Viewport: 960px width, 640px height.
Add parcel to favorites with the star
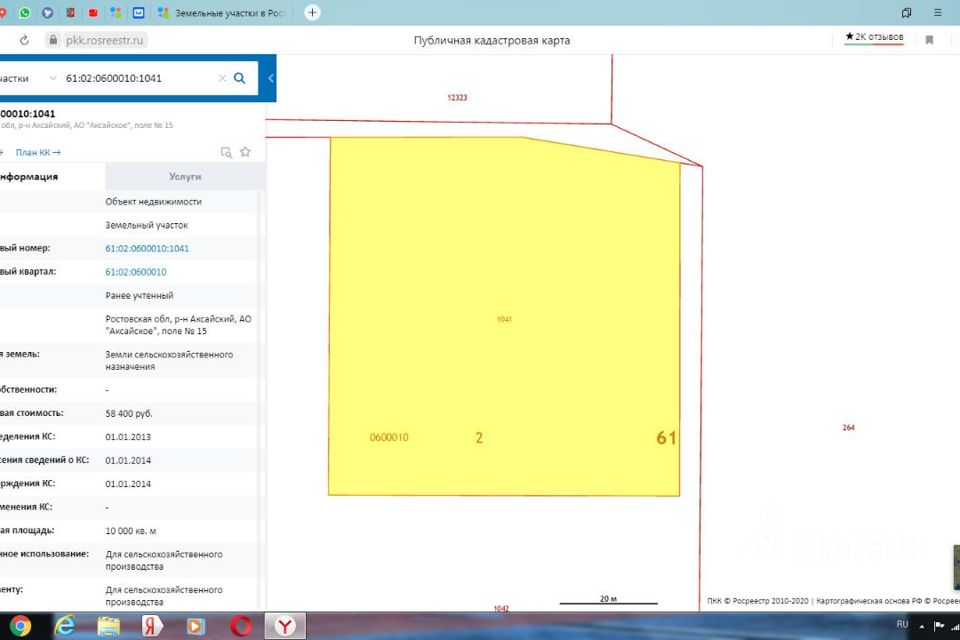[246, 151]
